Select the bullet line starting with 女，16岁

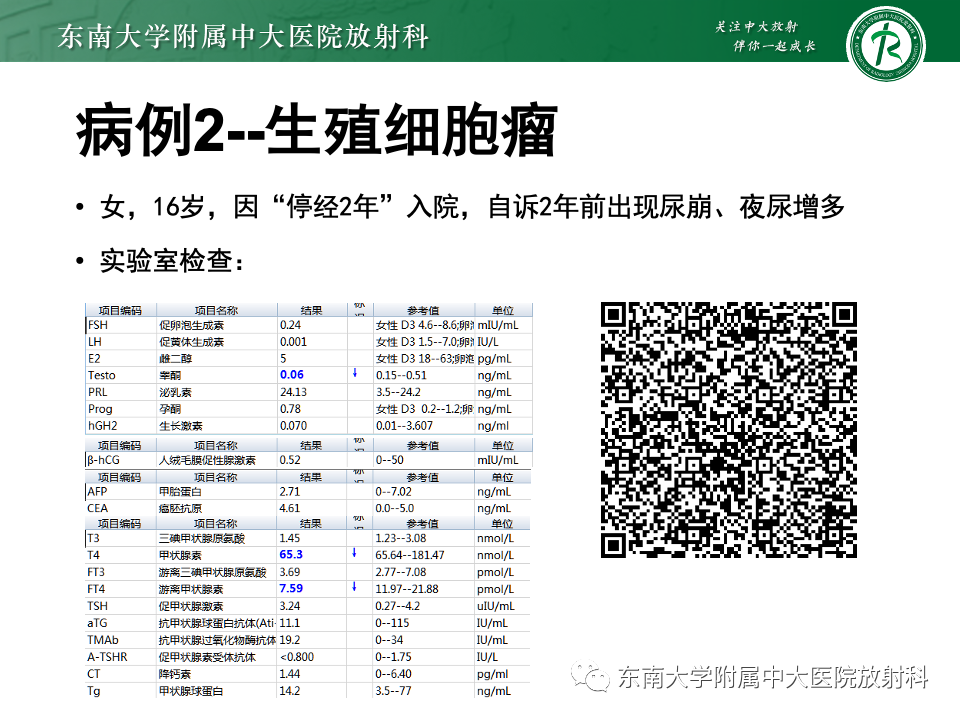(473, 207)
